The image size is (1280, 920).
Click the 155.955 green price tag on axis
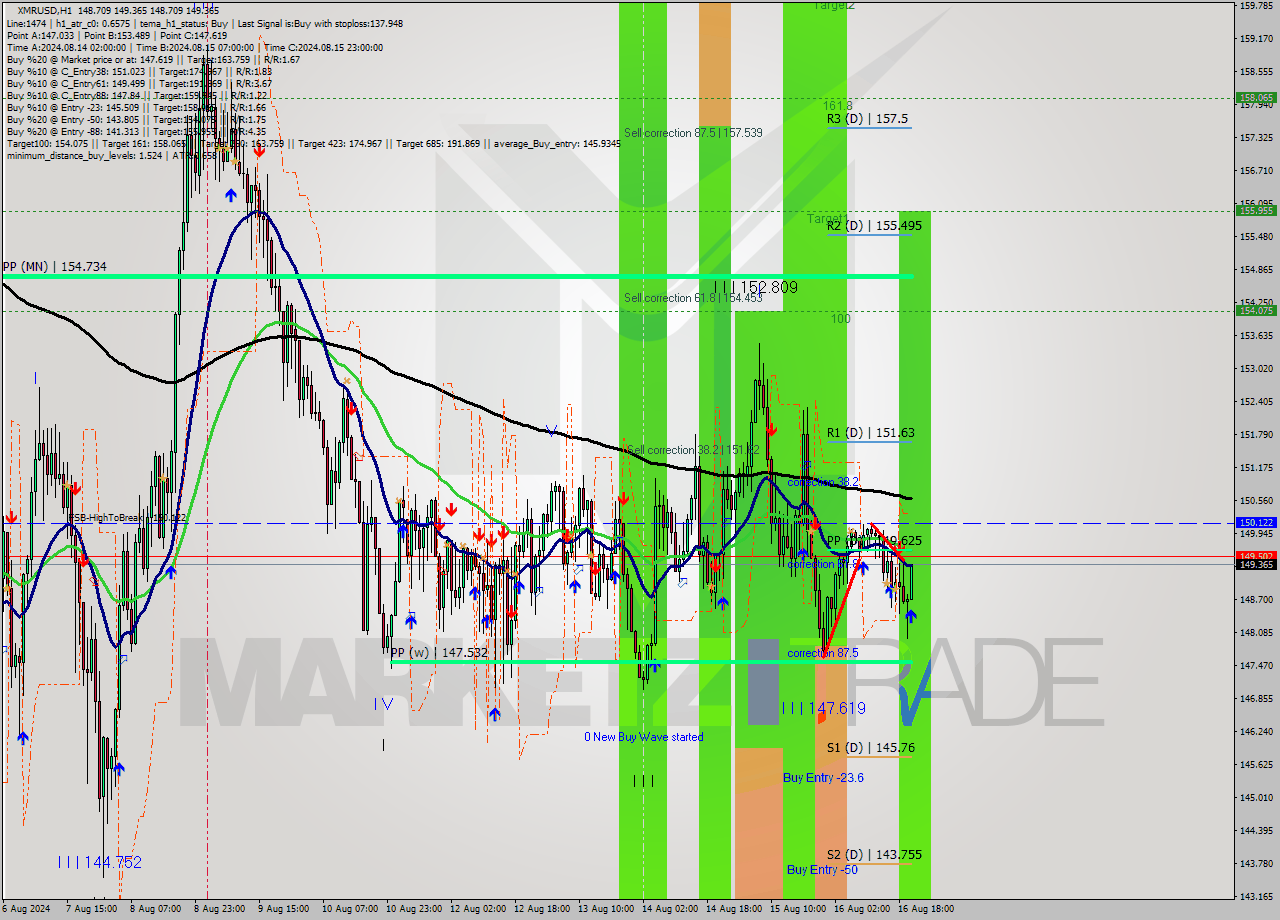[x=1256, y=210]
